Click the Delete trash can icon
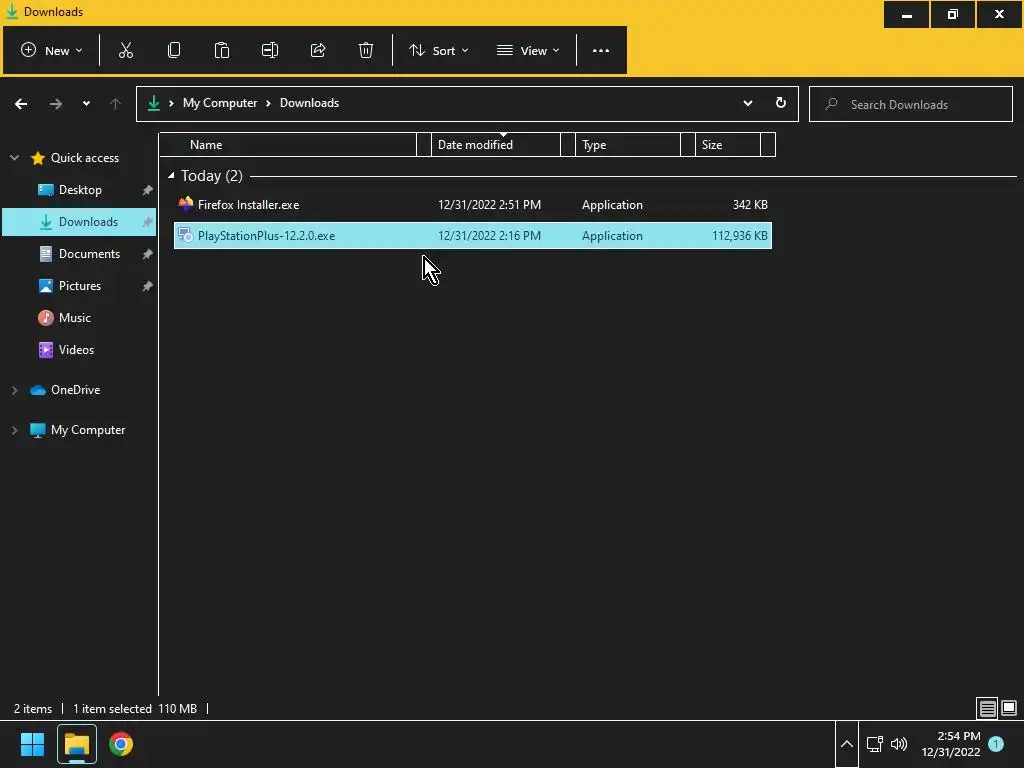 [x=366, y=50]
